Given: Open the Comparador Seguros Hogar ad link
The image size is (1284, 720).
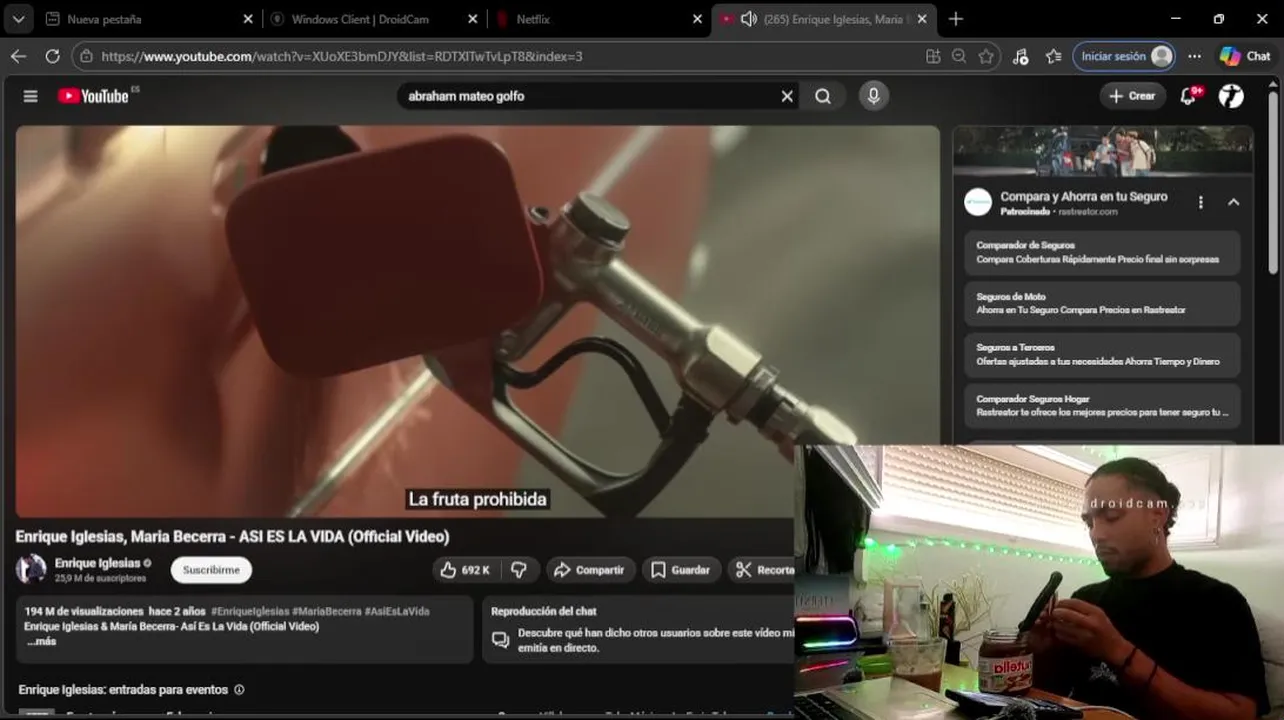Looking at the screenshot, I should (1102, 405).
